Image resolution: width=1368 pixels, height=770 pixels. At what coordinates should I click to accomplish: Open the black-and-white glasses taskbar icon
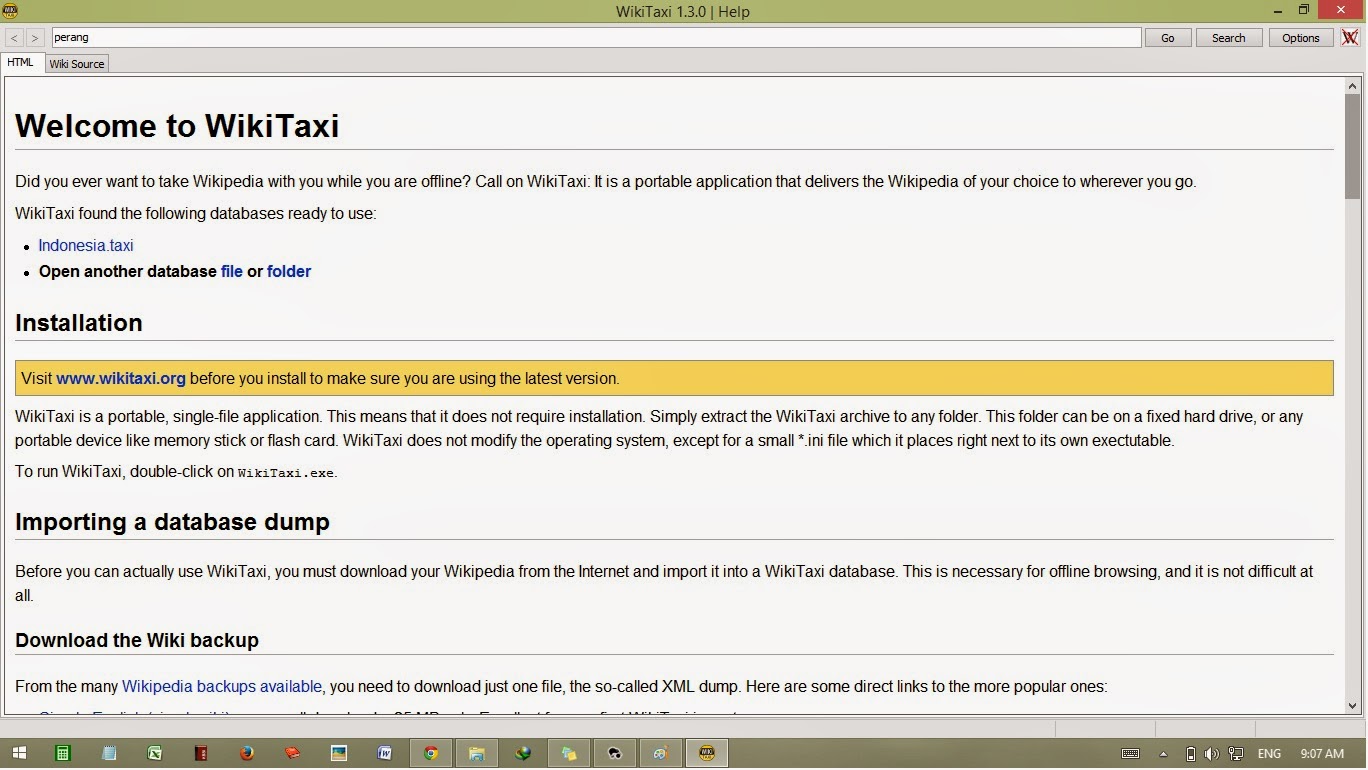pyautogui.click(x=615, y=753)
